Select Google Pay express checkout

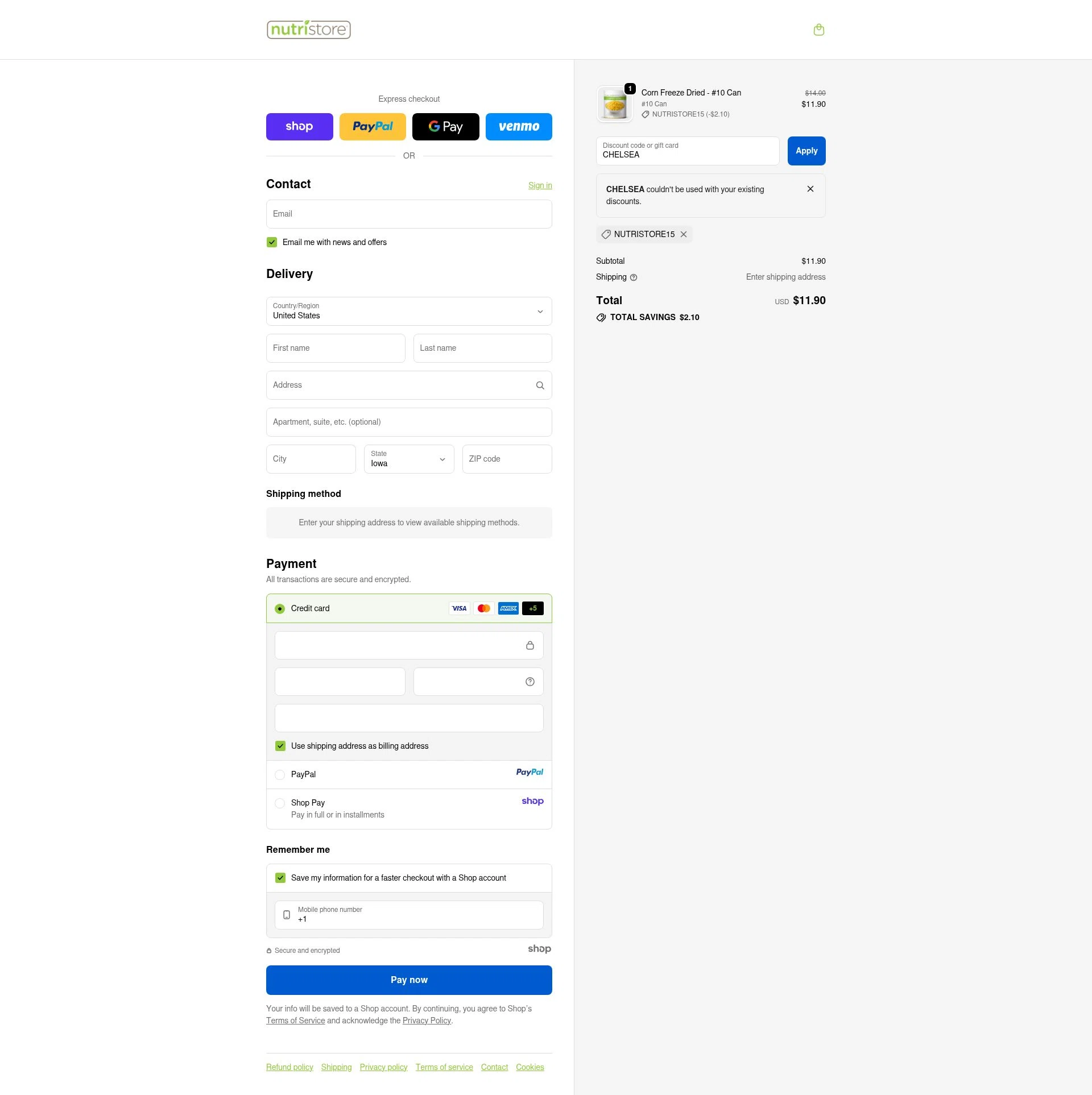[x=446, y=126]
